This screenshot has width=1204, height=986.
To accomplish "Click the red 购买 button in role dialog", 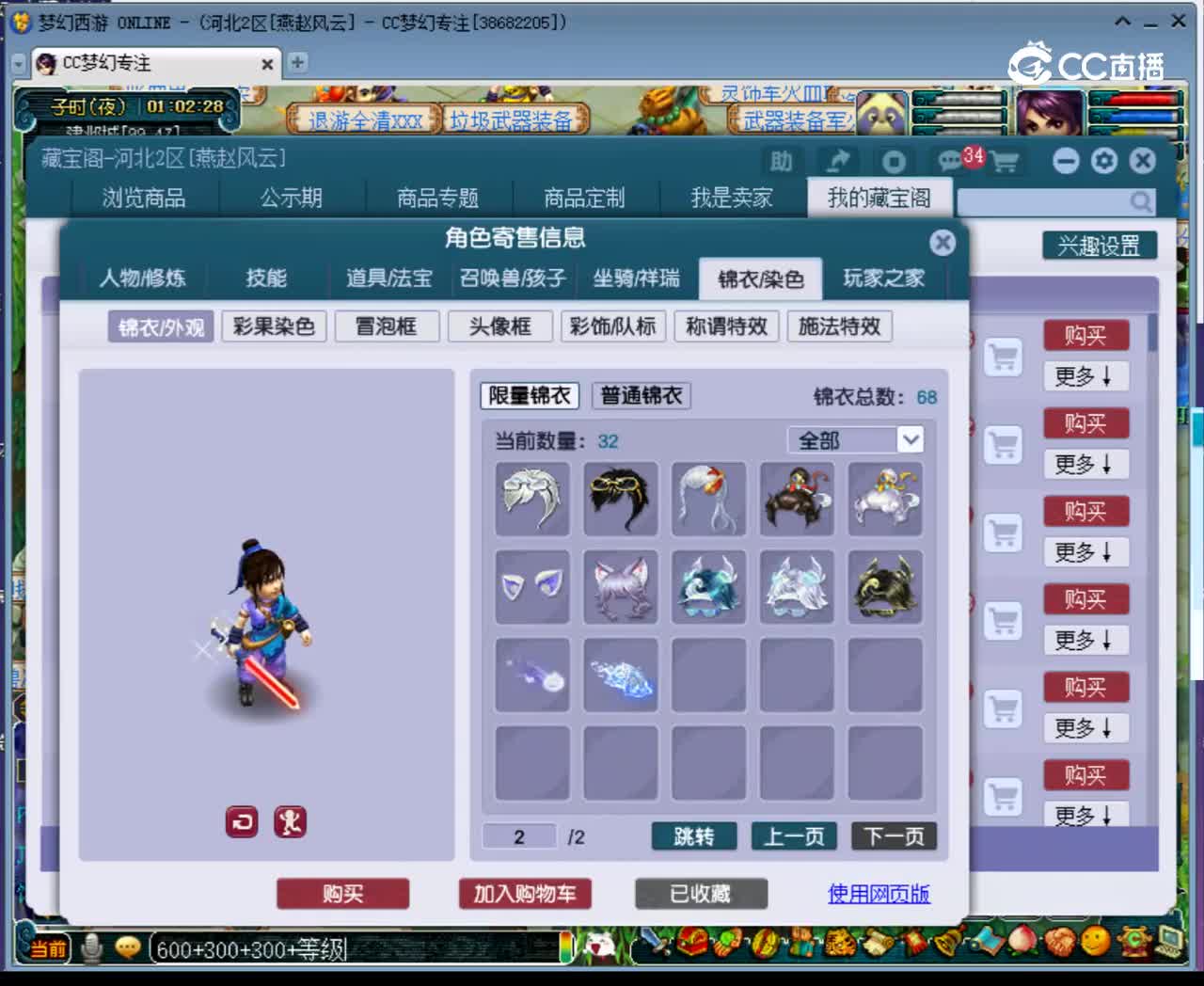I will click(342, 894).
